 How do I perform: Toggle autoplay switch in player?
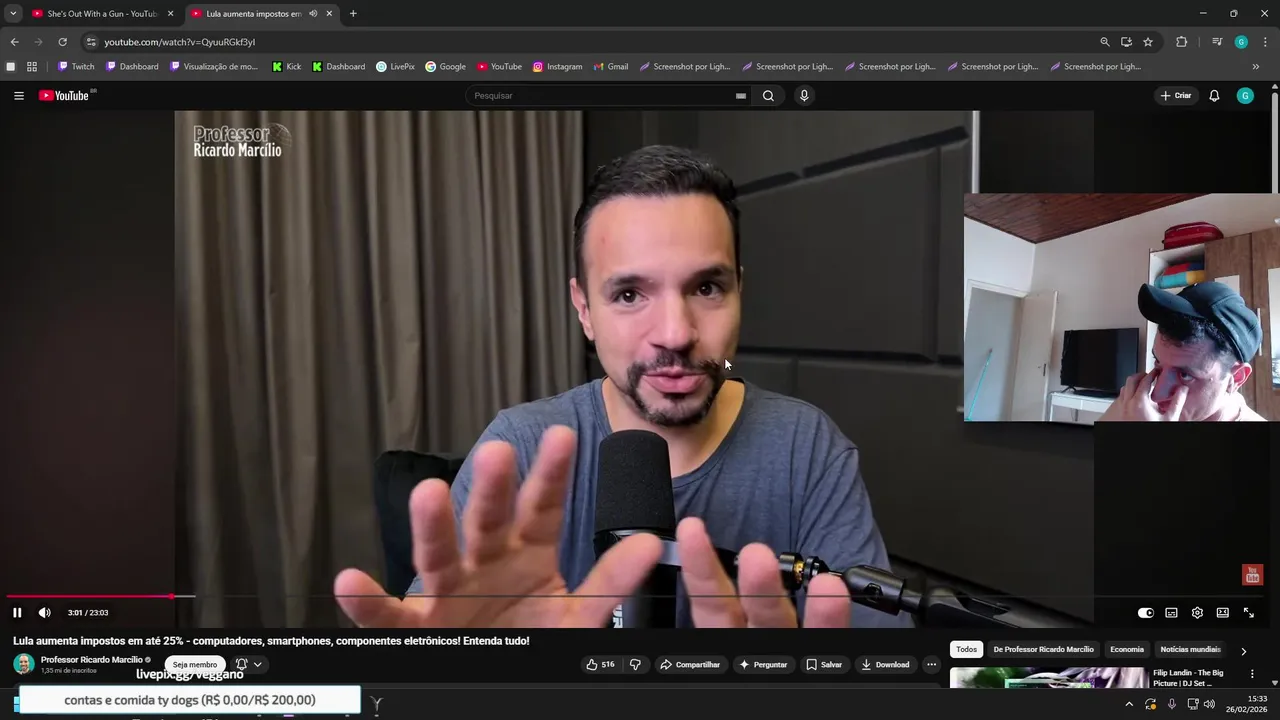(1146, 613)
